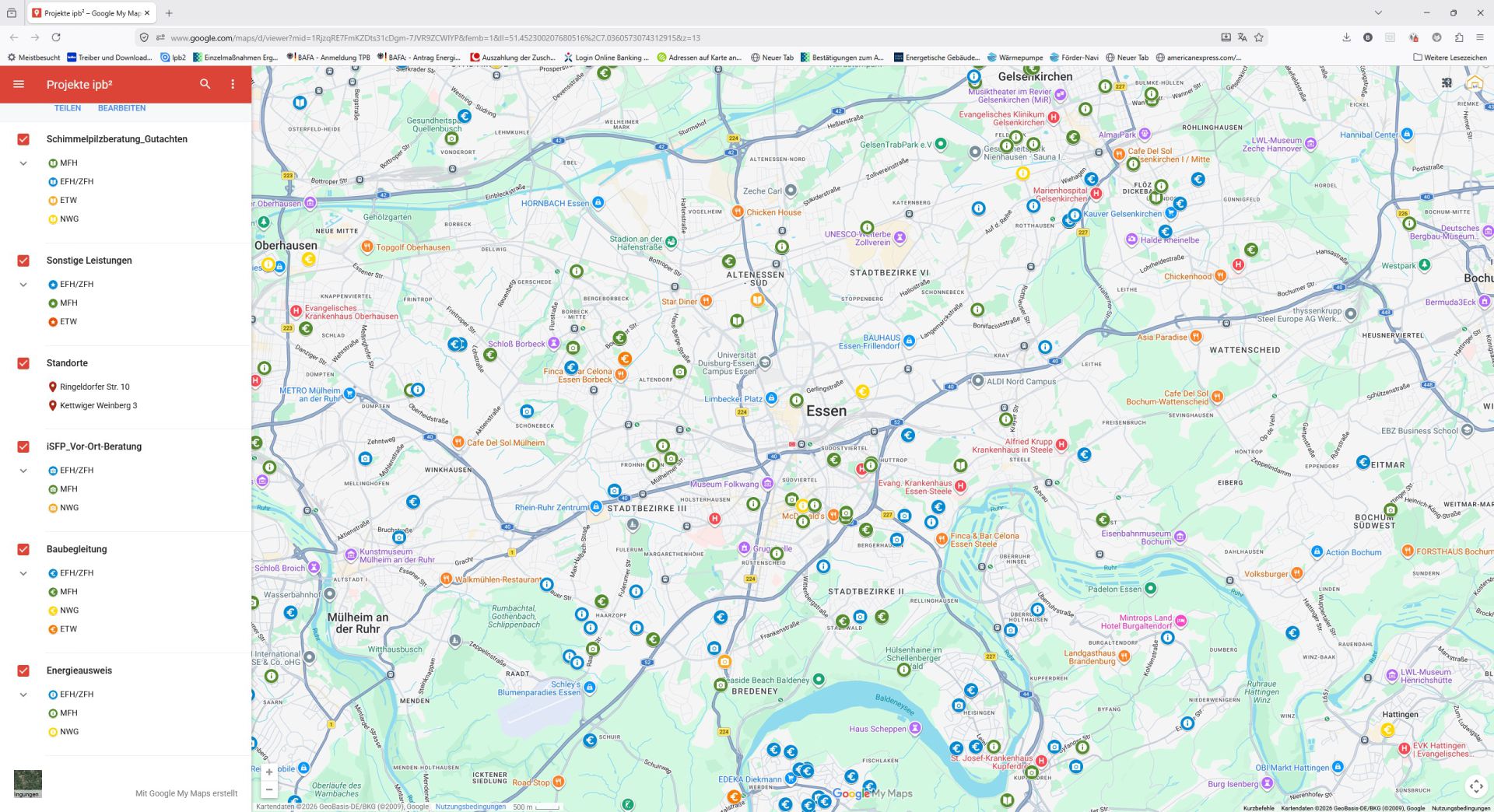
Task: Click the Schloß Borbeck map marker
Action: click(553, 343)
